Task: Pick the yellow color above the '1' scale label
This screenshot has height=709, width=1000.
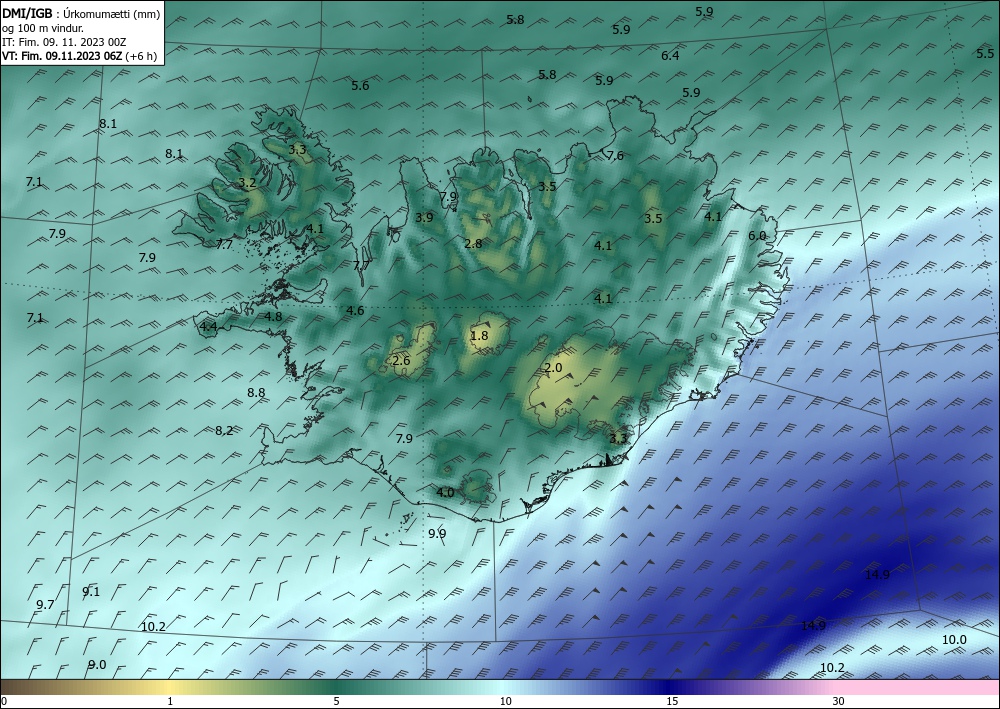Action: coord(170,687)
